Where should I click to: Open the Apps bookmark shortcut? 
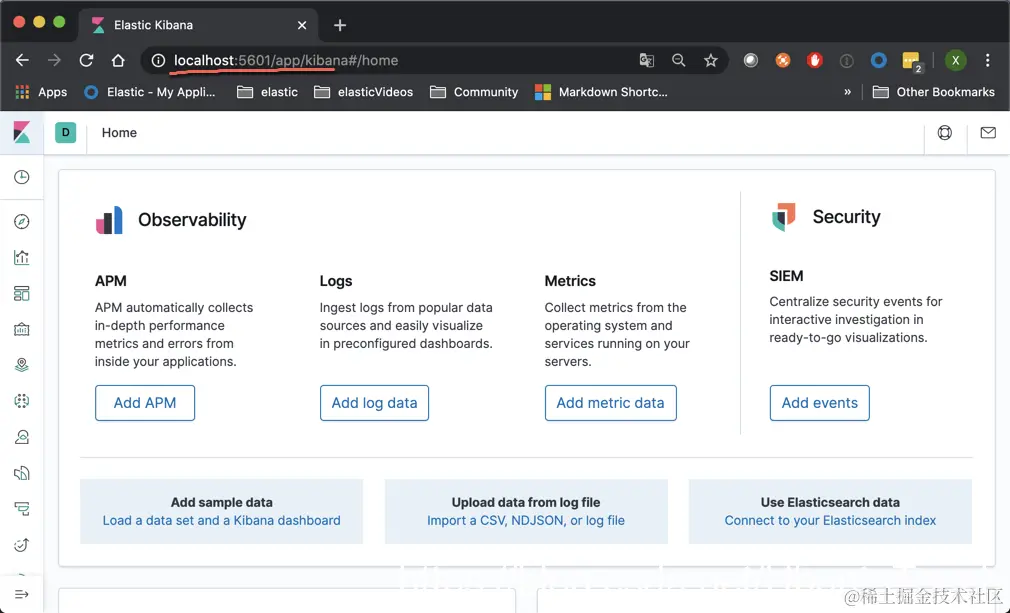tap(41, 92)
